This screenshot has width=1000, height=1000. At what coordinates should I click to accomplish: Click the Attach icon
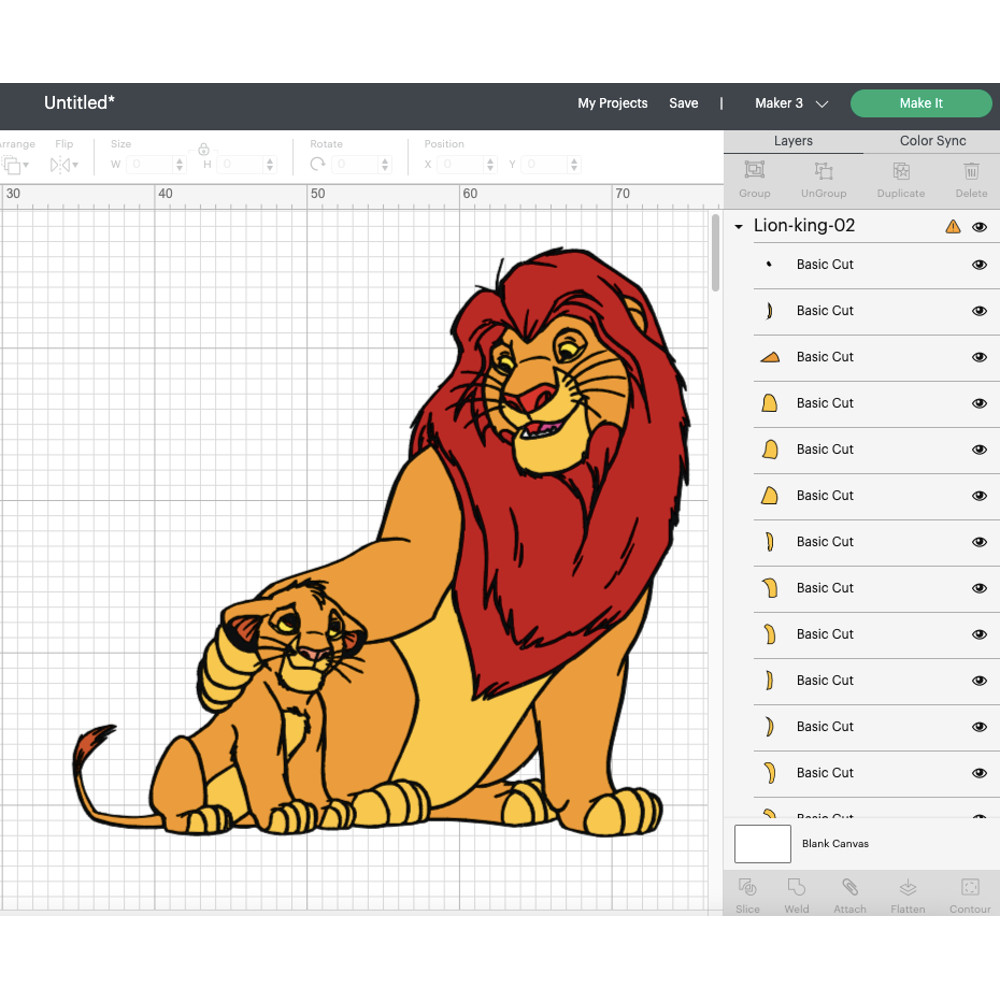[x=850, y=894]
